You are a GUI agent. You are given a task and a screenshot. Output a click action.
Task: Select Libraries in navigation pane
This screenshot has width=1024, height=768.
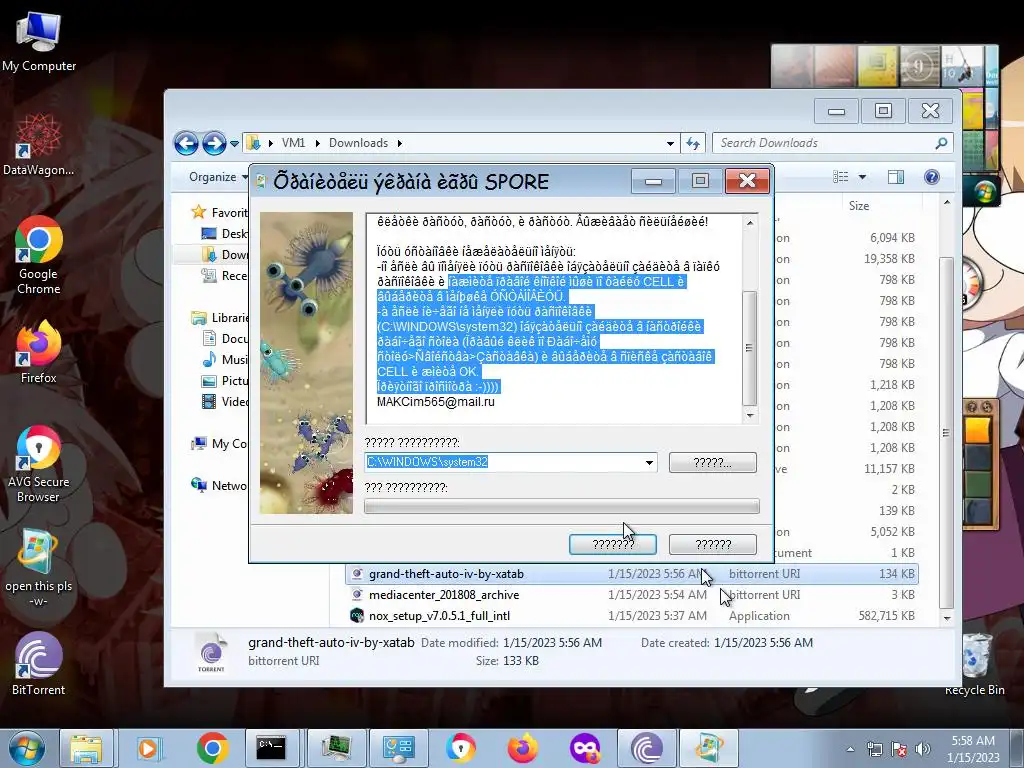(x=221, y=317)
